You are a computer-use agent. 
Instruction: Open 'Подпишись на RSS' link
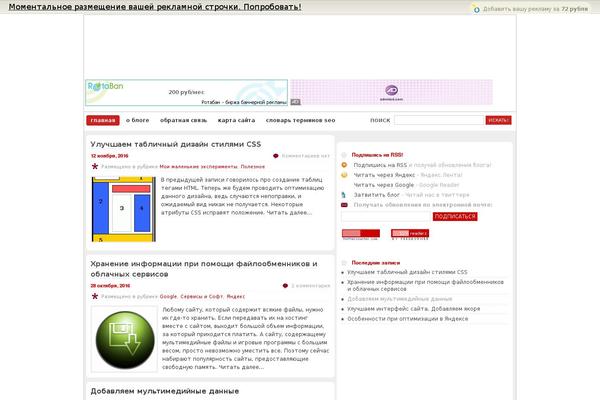(x=380, y=165)
